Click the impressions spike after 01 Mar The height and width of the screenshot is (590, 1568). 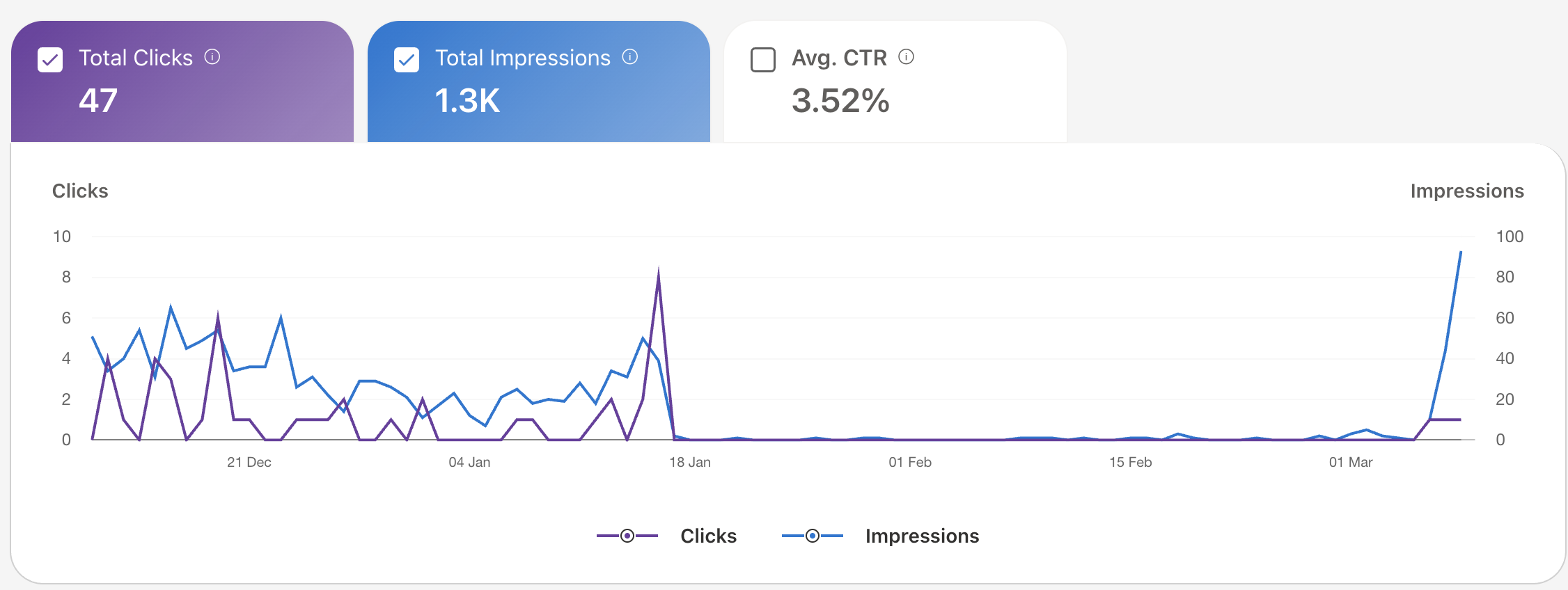(x=1460, y=253)
